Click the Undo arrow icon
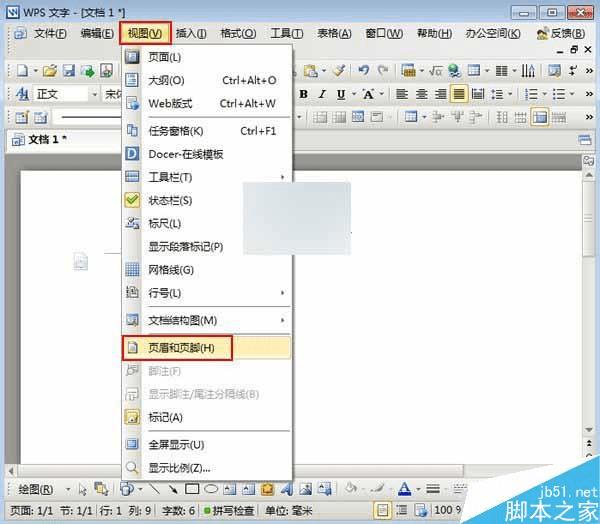600x524 pixels. [x=364, y=70]
